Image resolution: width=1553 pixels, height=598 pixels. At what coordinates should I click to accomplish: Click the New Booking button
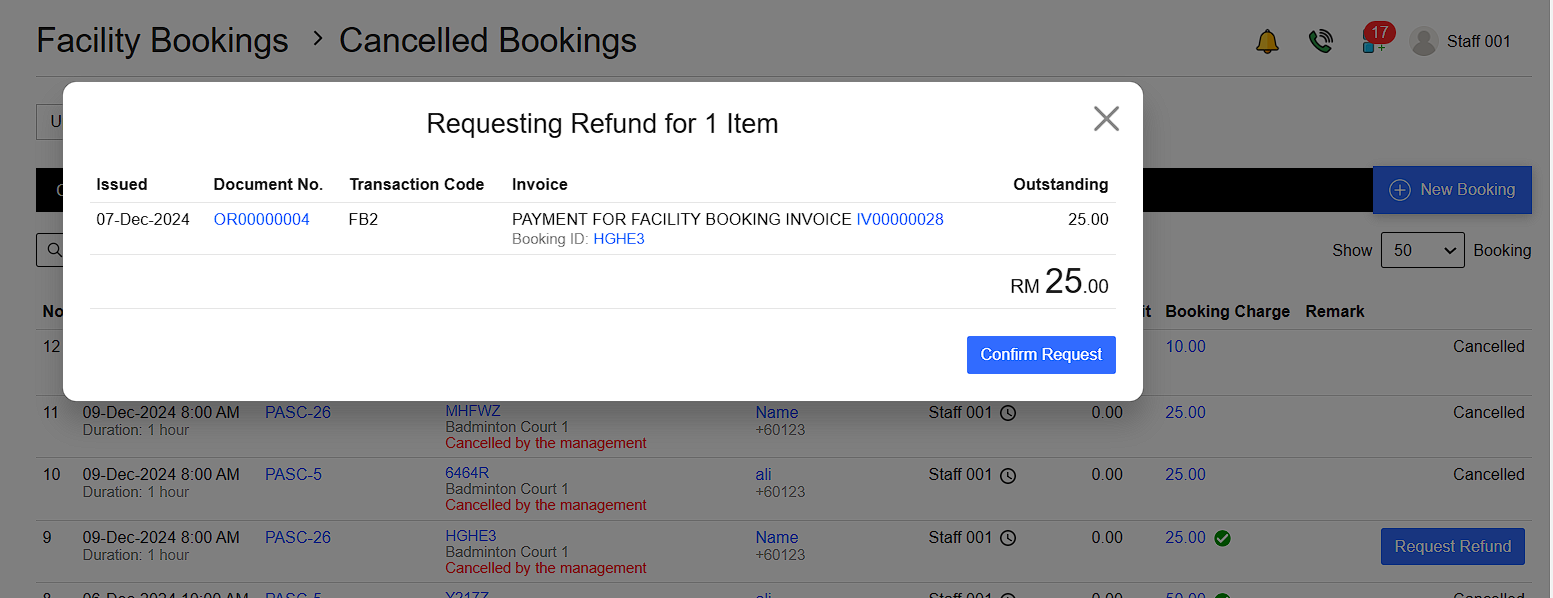coord(1452,189)
